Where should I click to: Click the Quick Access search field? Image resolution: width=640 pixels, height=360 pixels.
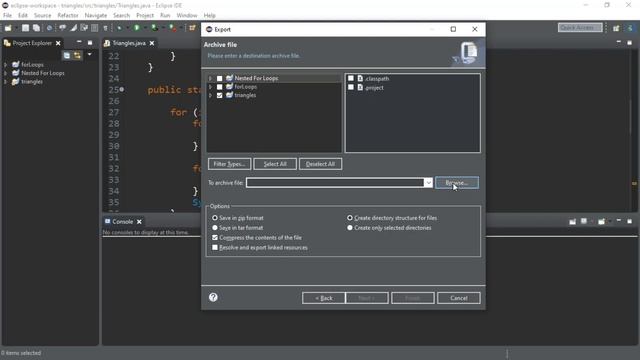point(580,27)
